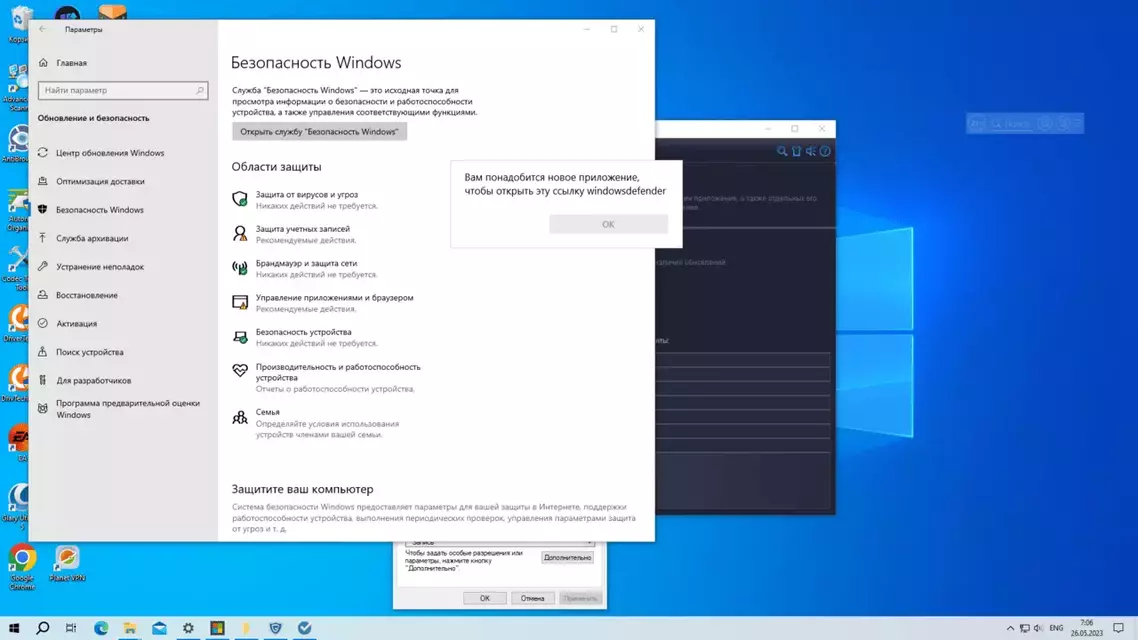Click the shield icon beside Безопасность Windows
Screen dimensions: 1138x640
point(43,209)
